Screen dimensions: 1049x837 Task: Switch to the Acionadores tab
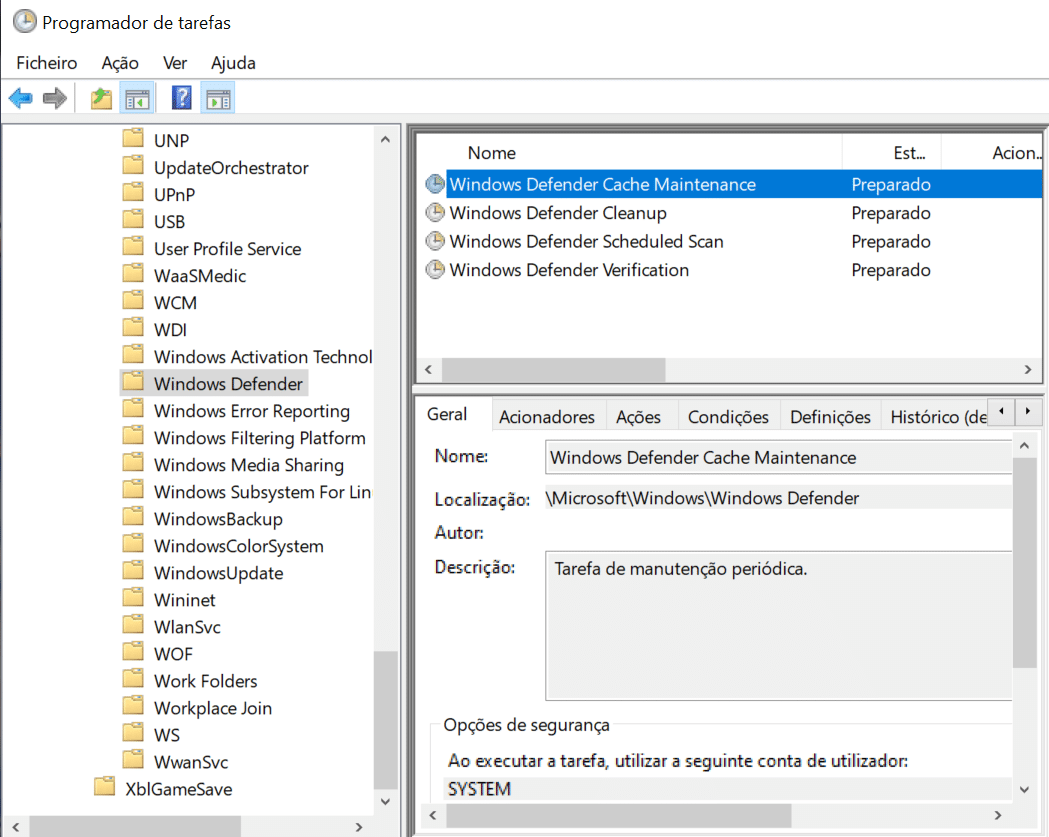547,417
